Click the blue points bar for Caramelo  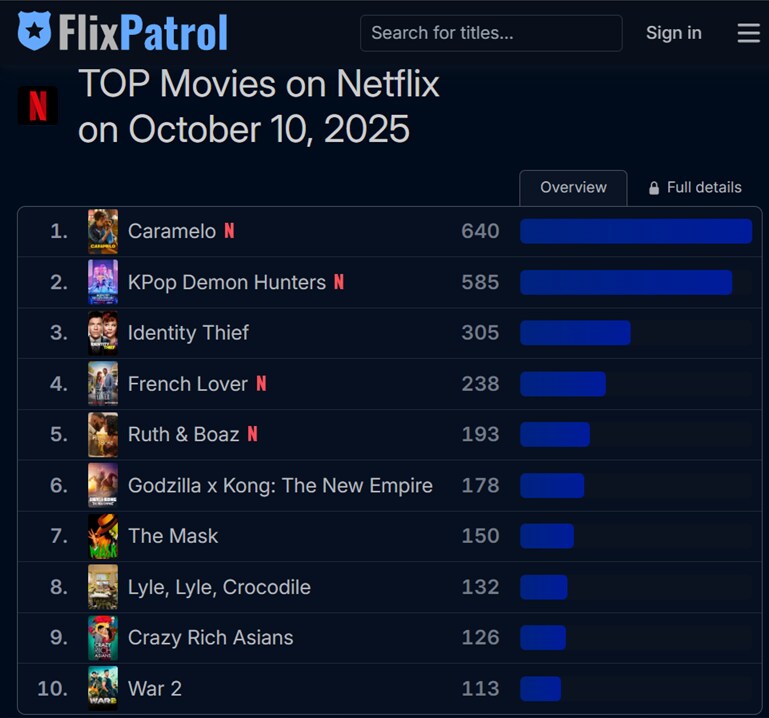(x=635, y=231)
